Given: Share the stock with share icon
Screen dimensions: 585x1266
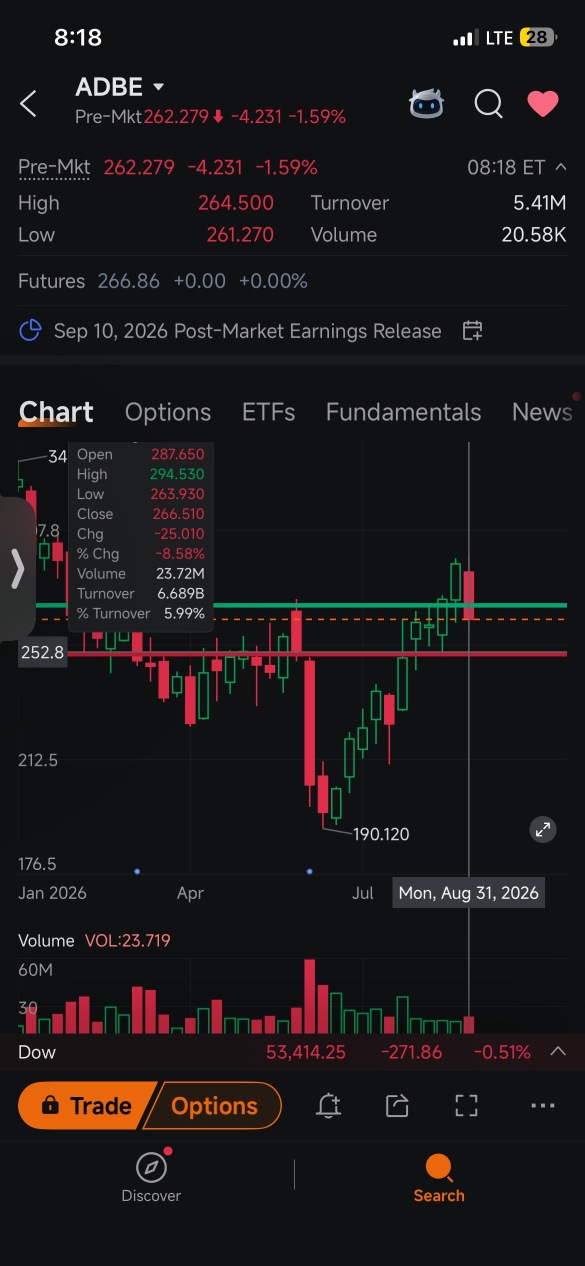Looking at the screenshot, I should [397, 1105].
